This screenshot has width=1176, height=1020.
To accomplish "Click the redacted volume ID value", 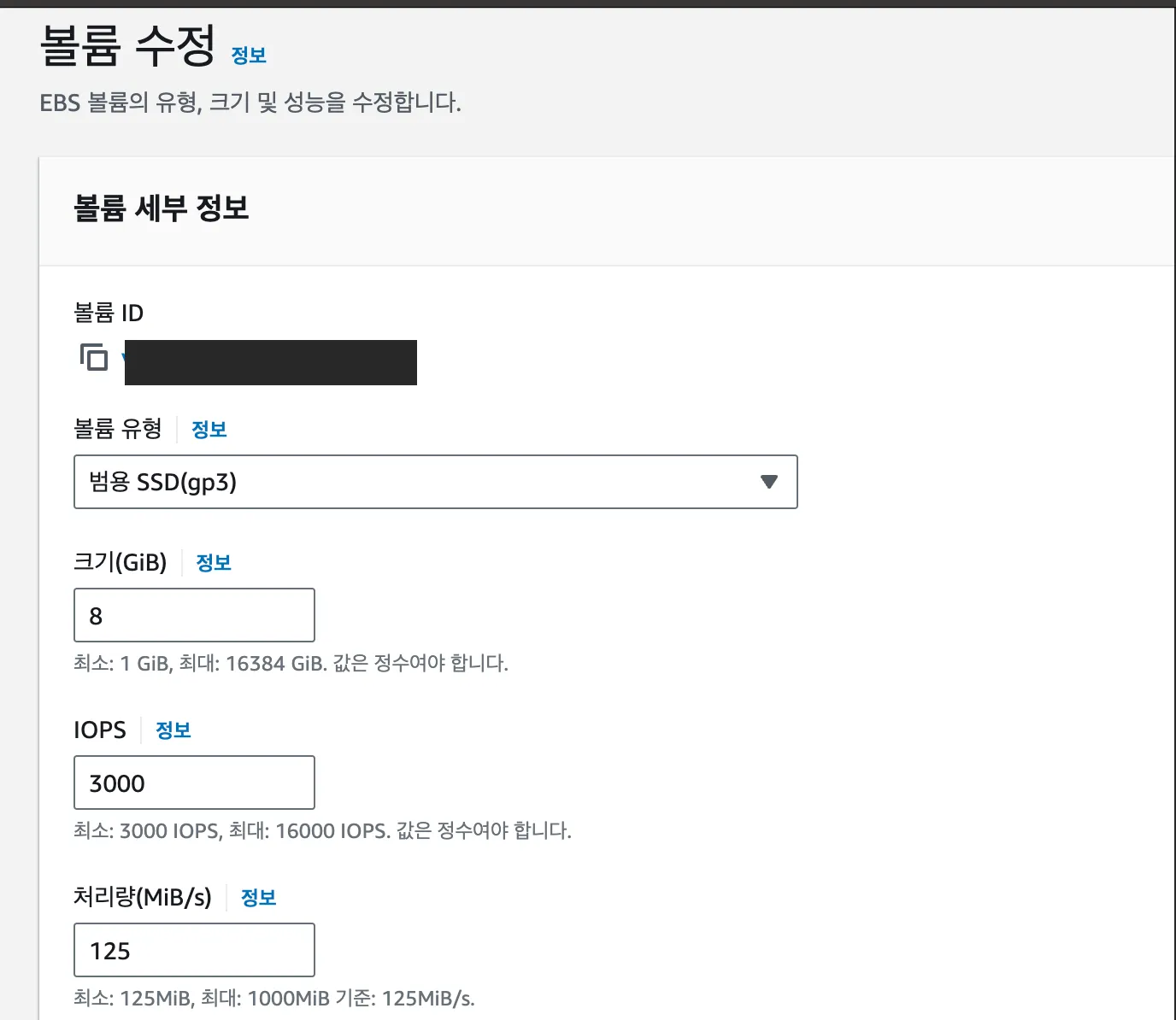I will 270,362.
